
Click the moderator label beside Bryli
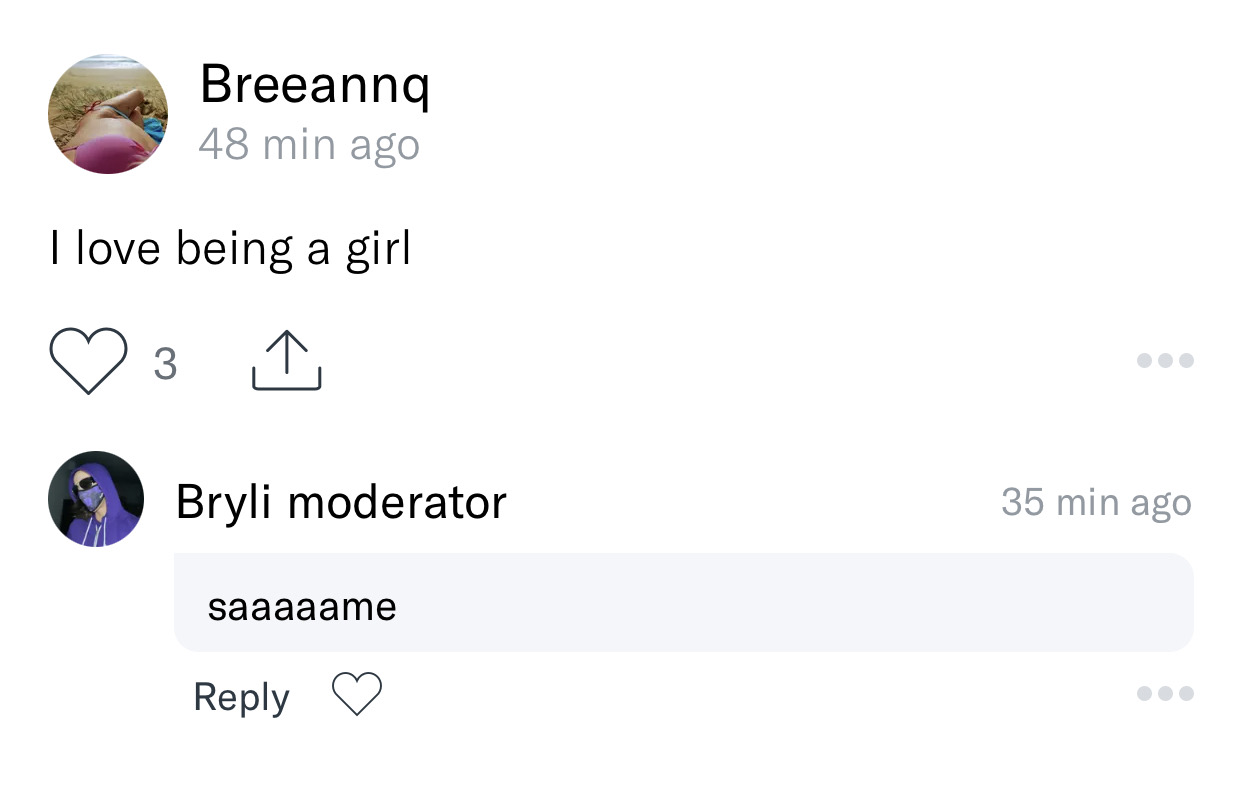click(397, 501)
